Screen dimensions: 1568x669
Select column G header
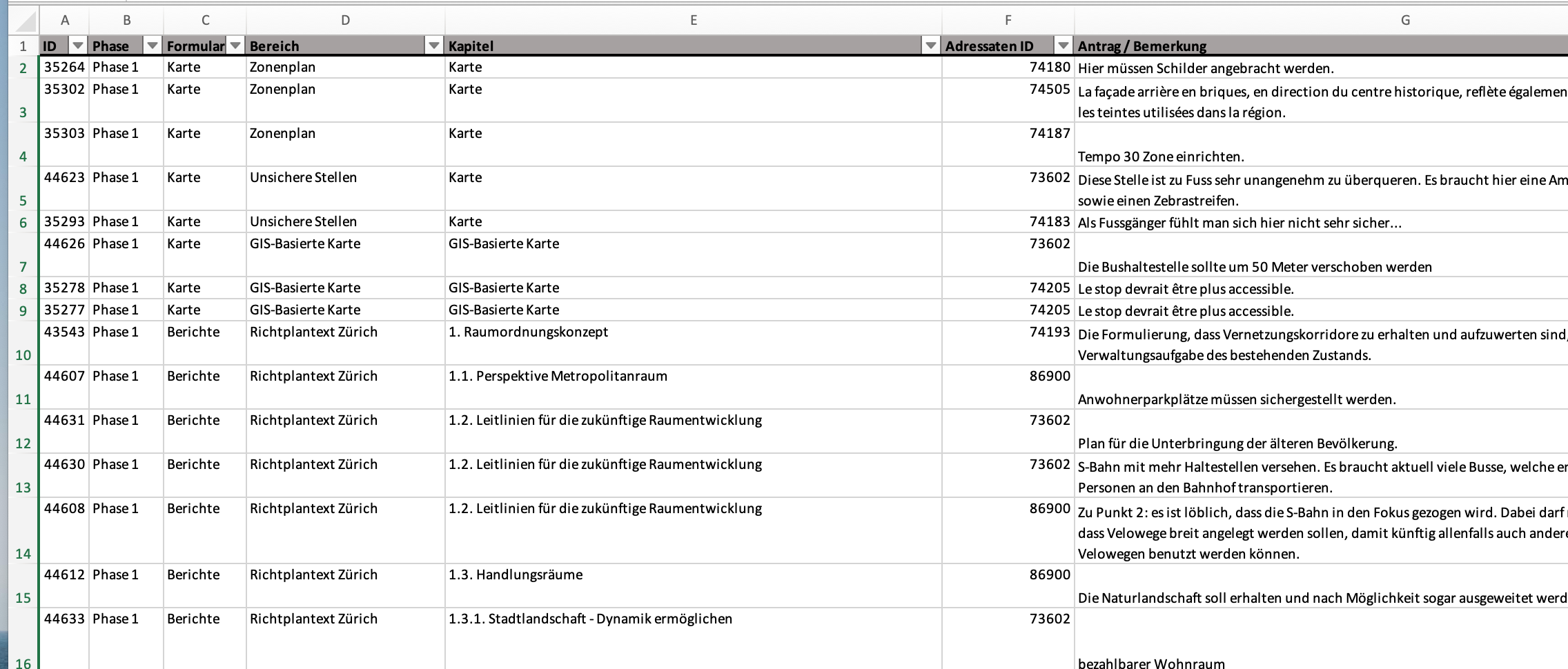[x=1322, y=21]
